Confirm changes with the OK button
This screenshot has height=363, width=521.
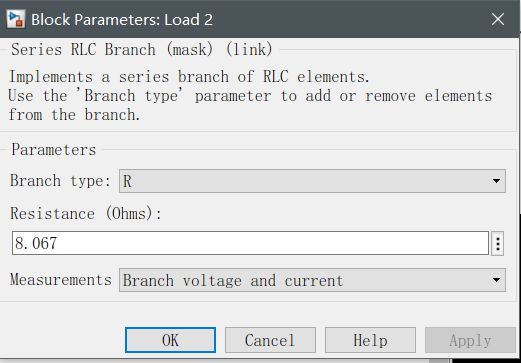tap(170, 340)
